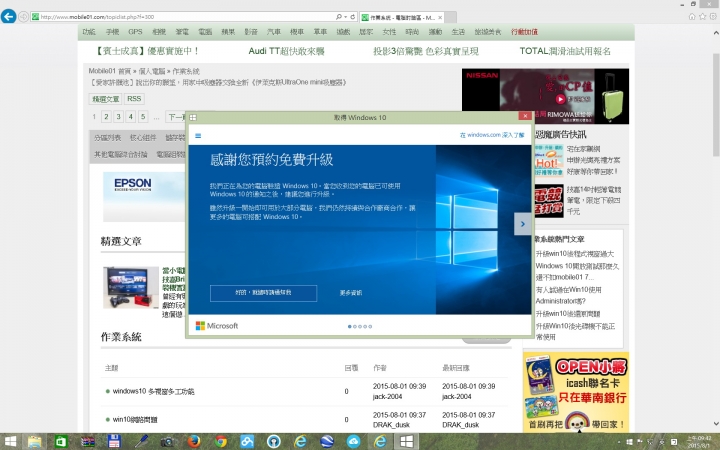The image size is (720, 450).
Task: Click the outlined confirmation button in dialog
Action: click(x=263, y=293)
